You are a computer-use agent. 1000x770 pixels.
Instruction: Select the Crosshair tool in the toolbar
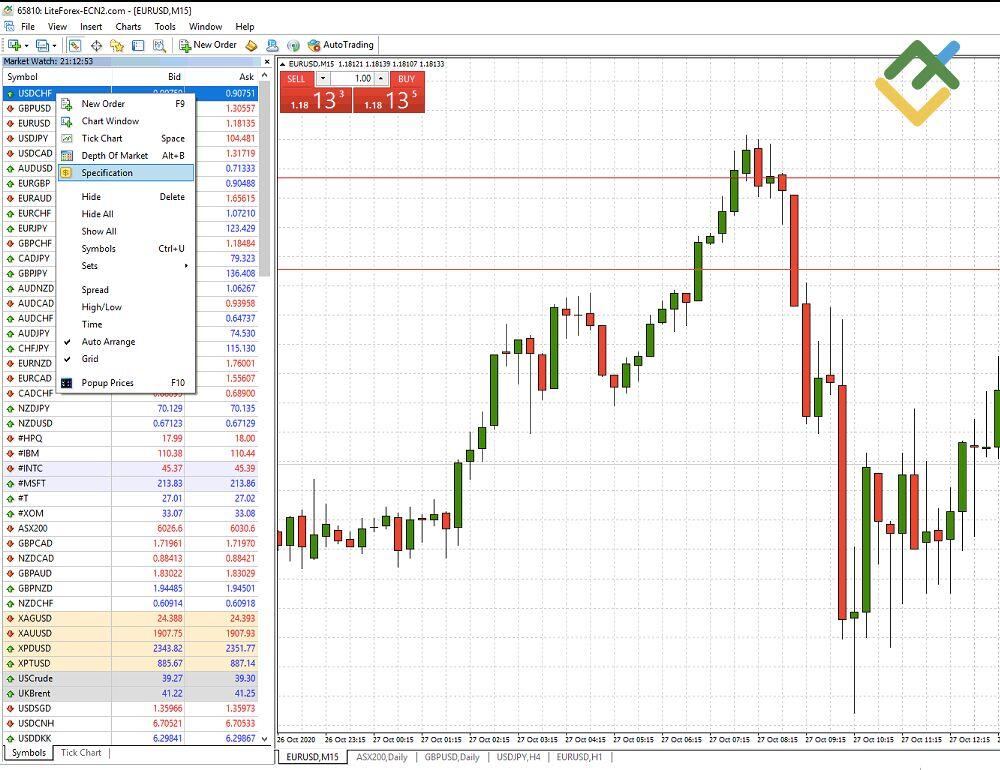click(96, 44)
